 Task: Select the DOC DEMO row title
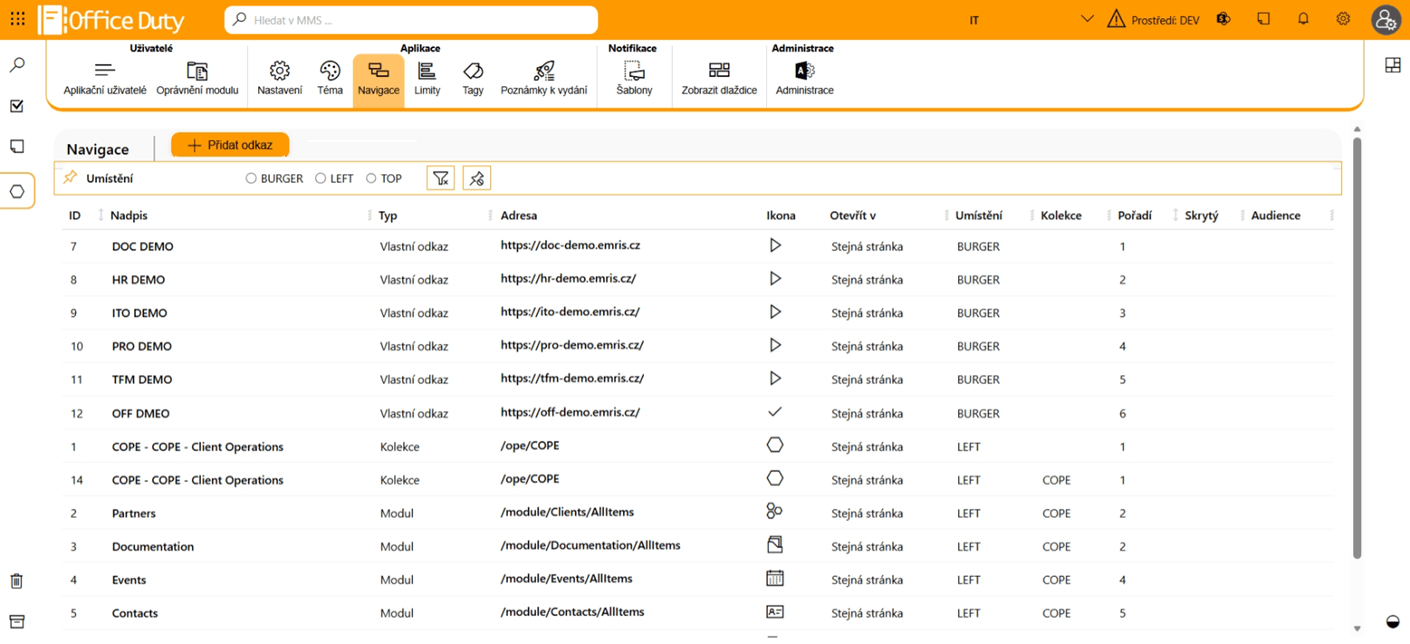(142, 246)
